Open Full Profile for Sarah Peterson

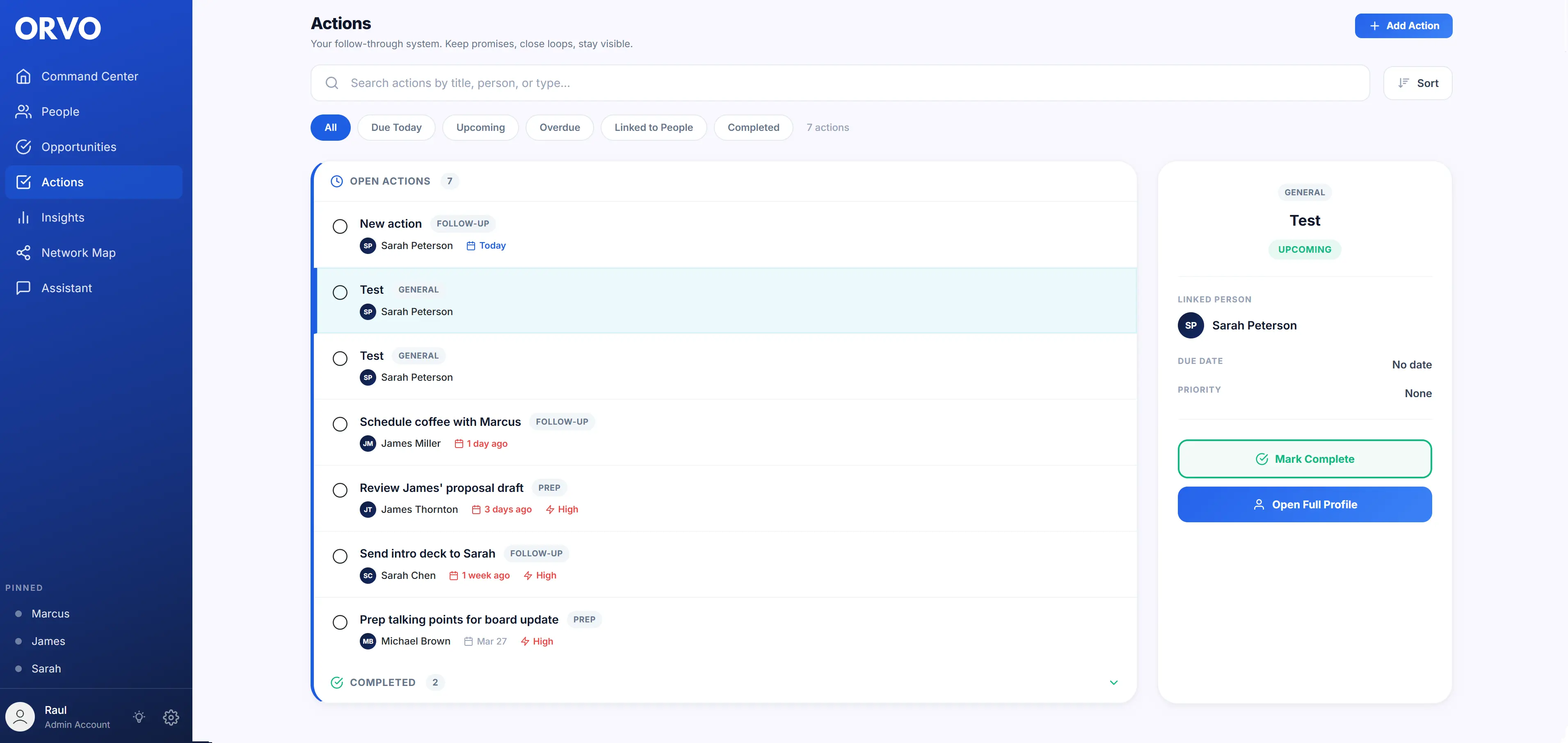(1305, 504)
